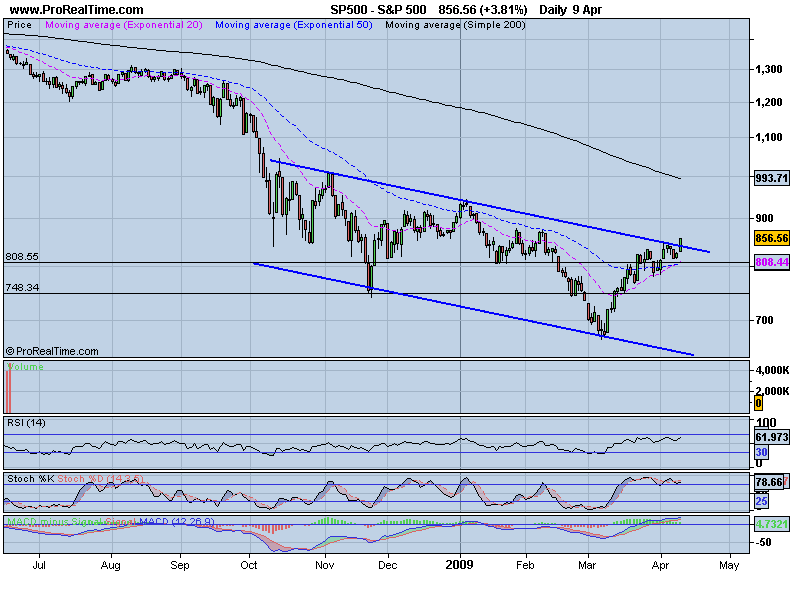Click the 4.7321 MACD value tag
This screenshot has width=800, height=600.
[x=771, y=524]
